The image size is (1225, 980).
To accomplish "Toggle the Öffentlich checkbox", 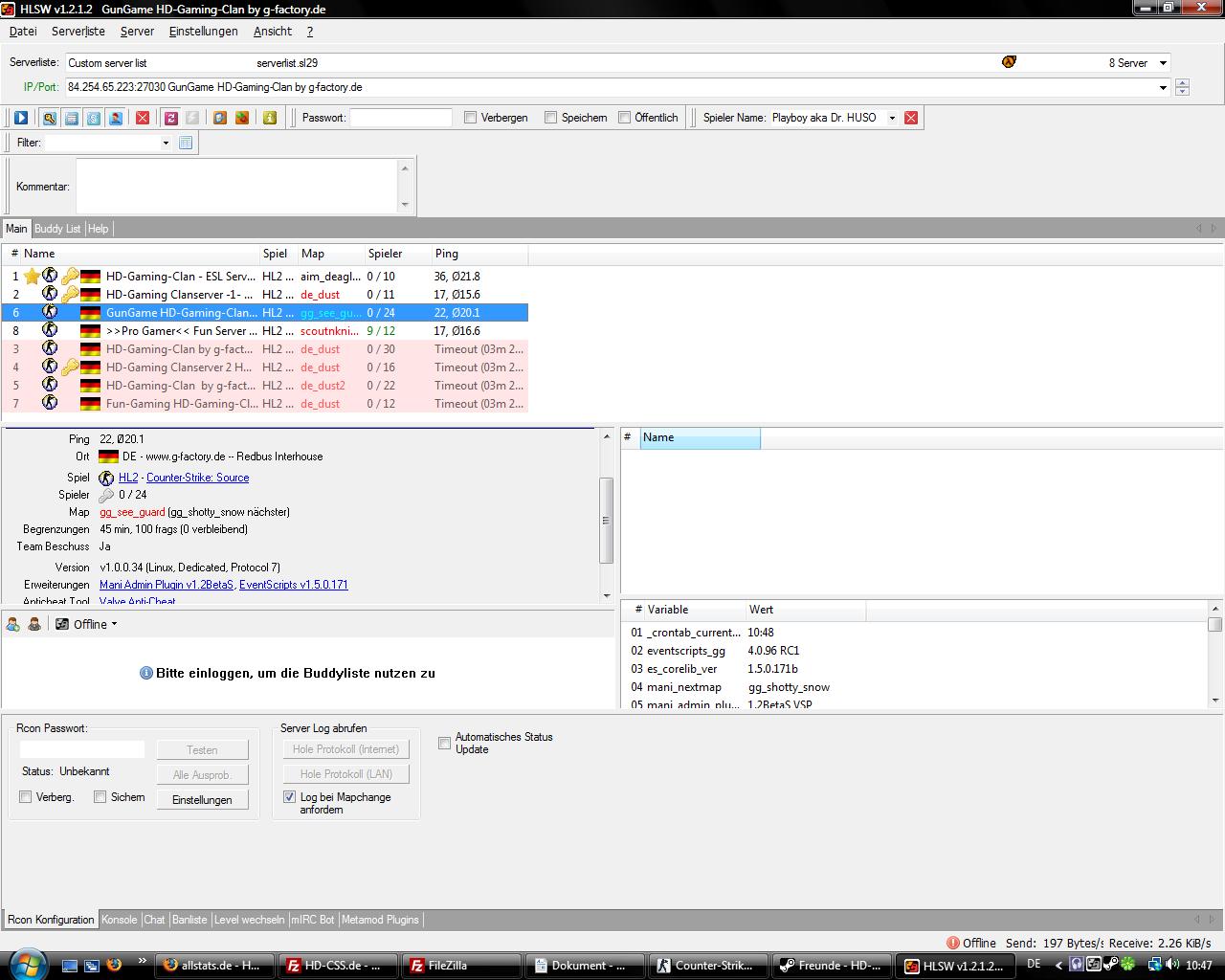I will [624, 118].
